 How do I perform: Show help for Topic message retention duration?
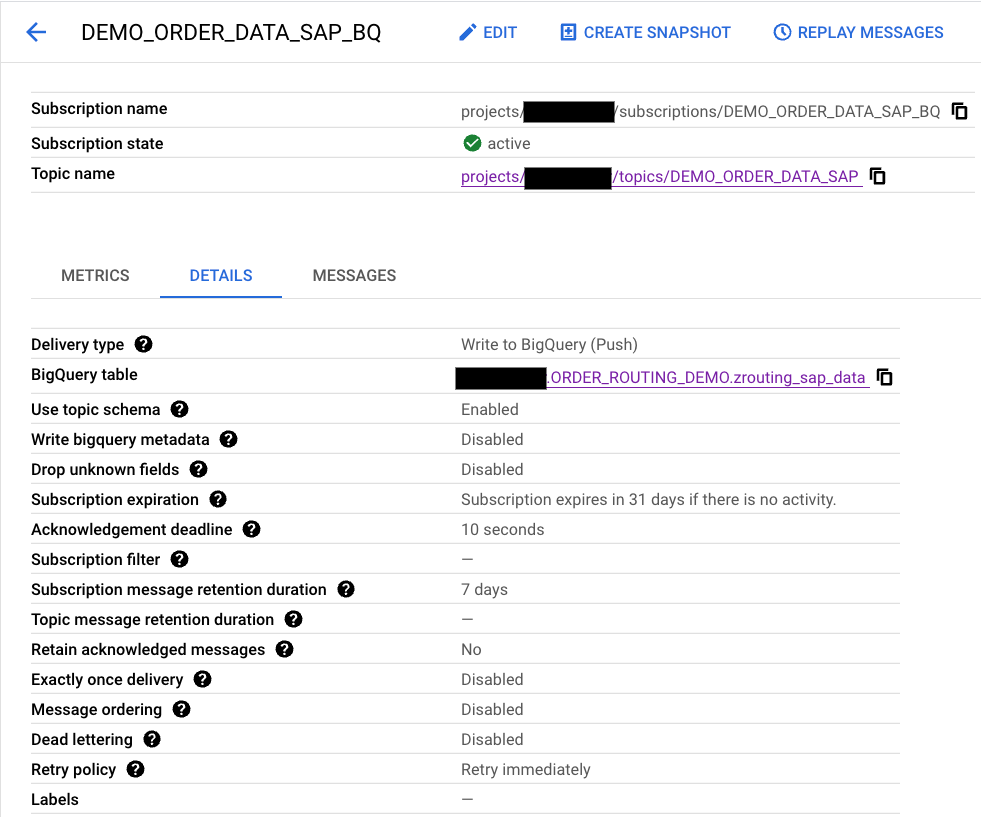click(x=293, y=619)
